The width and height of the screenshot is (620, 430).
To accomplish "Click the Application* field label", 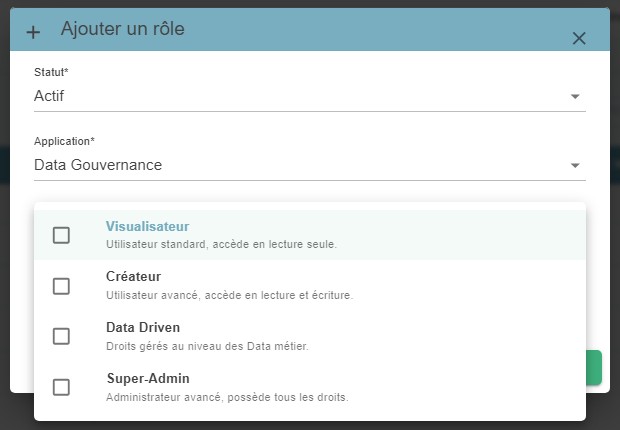I will [64, 141].
